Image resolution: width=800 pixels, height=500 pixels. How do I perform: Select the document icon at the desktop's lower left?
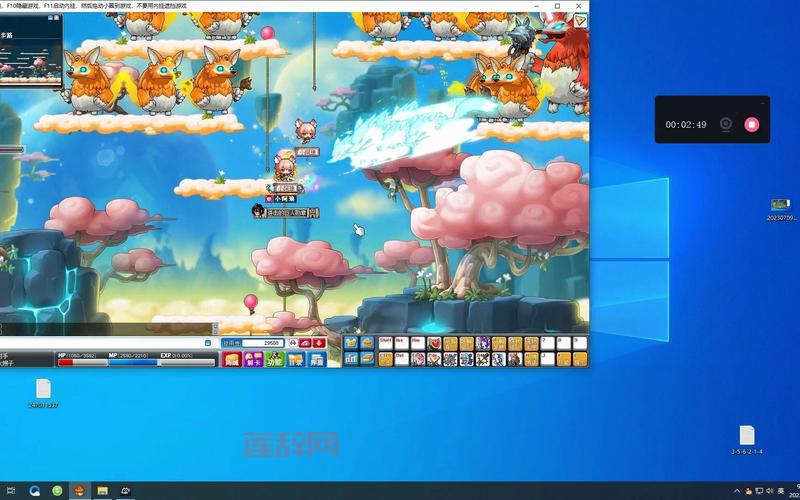(43, 389)
